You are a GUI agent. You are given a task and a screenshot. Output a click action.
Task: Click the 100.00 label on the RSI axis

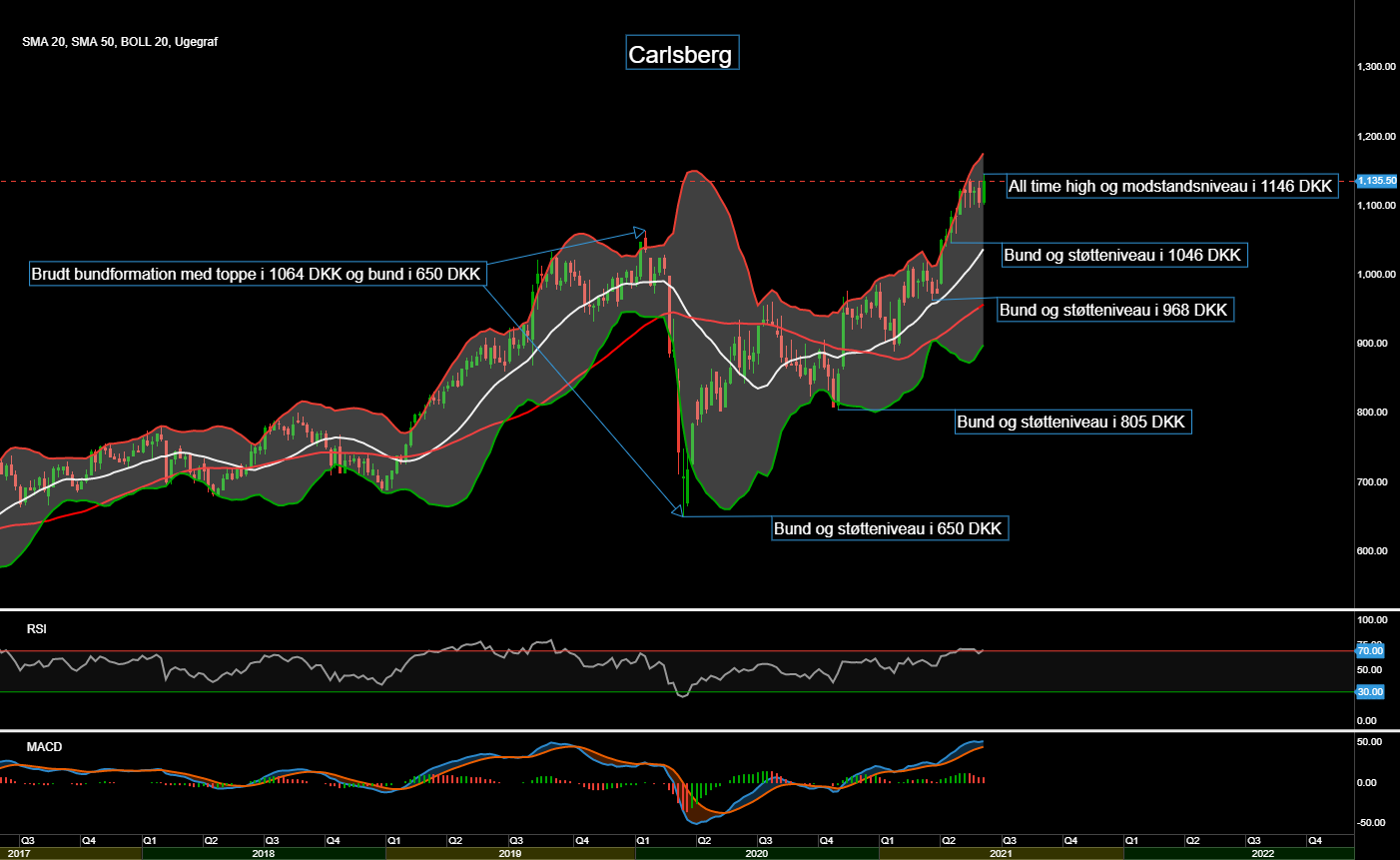(x=1370, y=620)
